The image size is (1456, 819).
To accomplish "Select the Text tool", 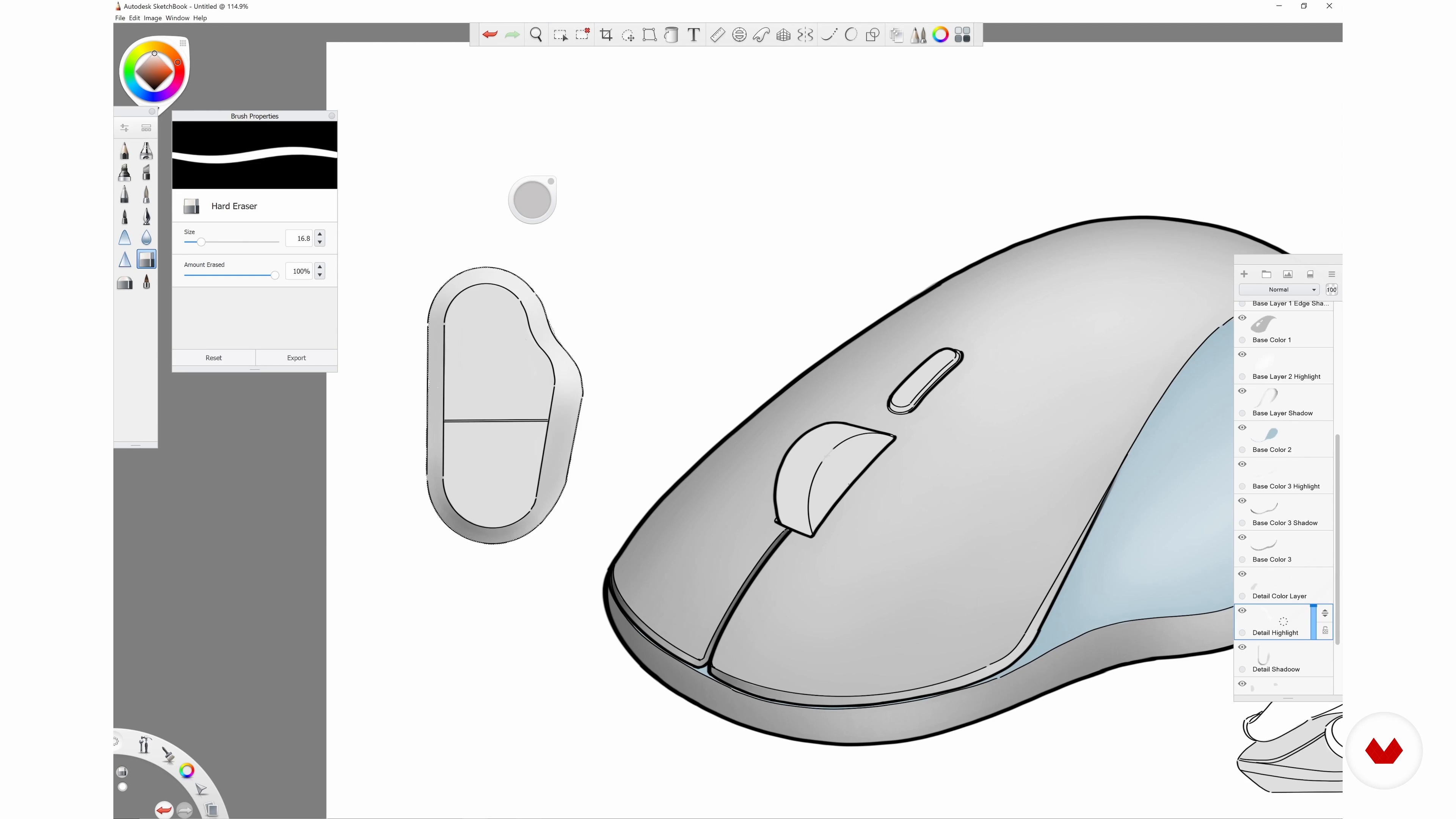I will [693, 35].
